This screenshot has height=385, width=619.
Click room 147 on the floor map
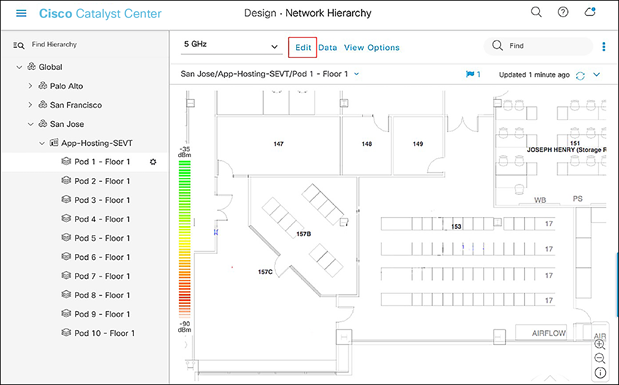[278, 144]
